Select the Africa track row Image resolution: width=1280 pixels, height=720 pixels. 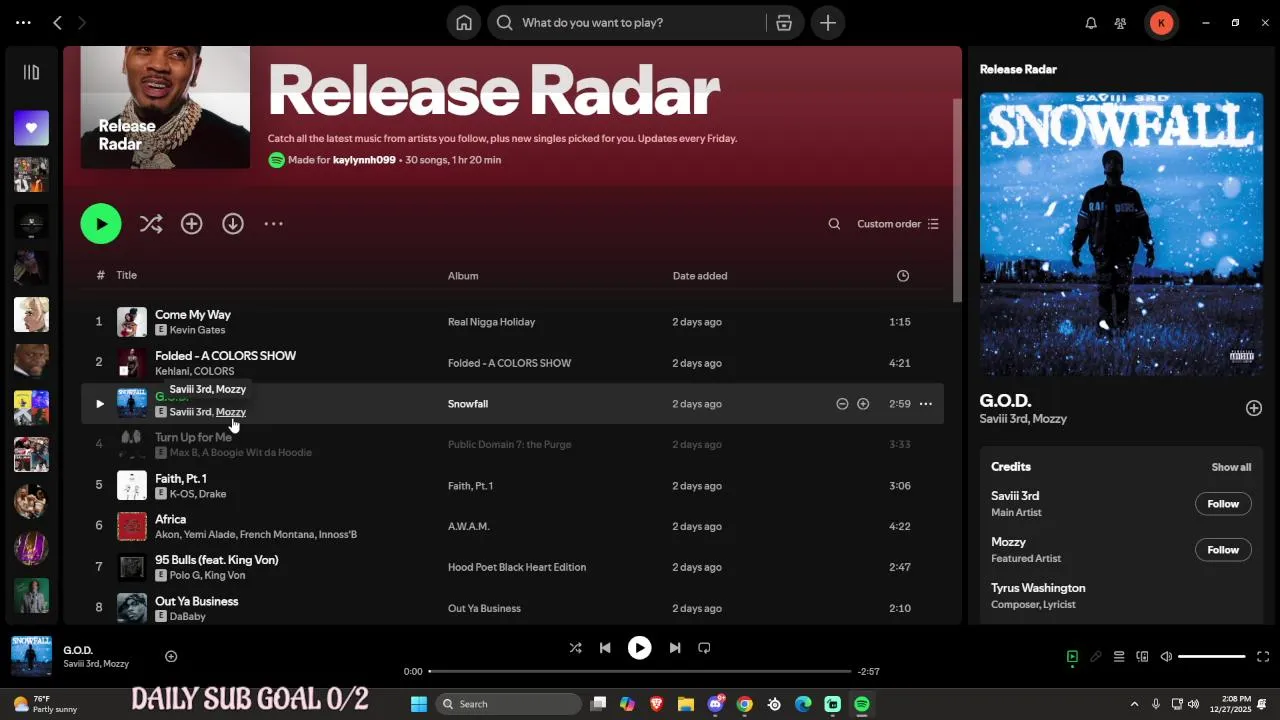[512, 526]
